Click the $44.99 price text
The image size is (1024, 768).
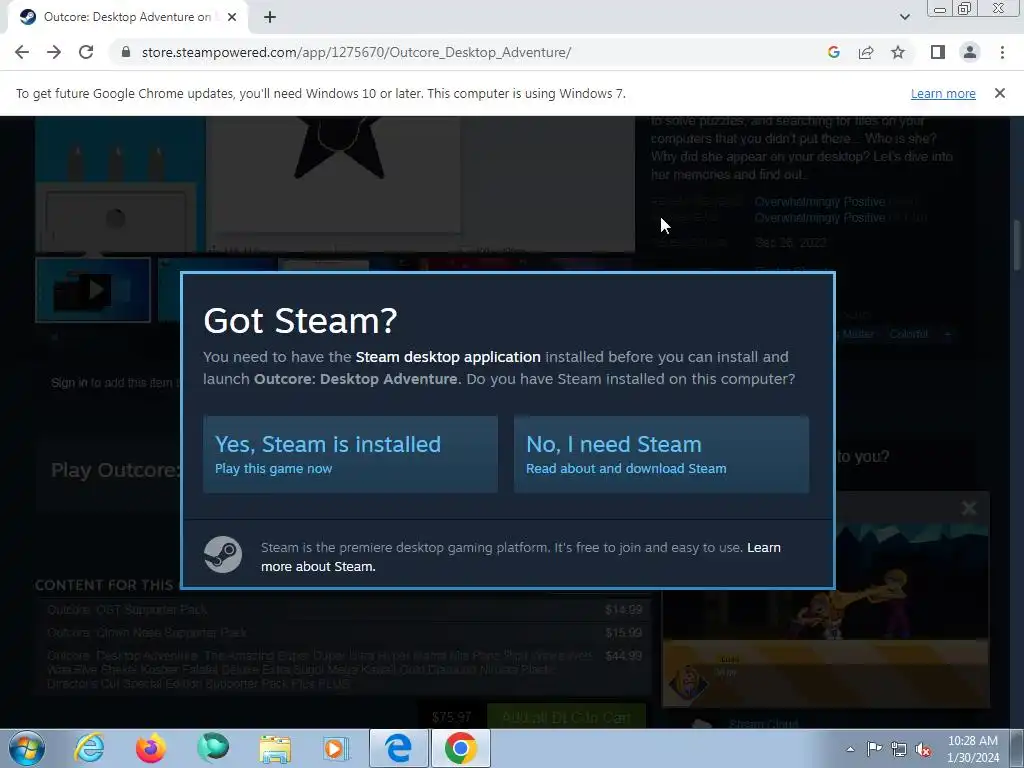pyautogui.click(x=623, y=656)
